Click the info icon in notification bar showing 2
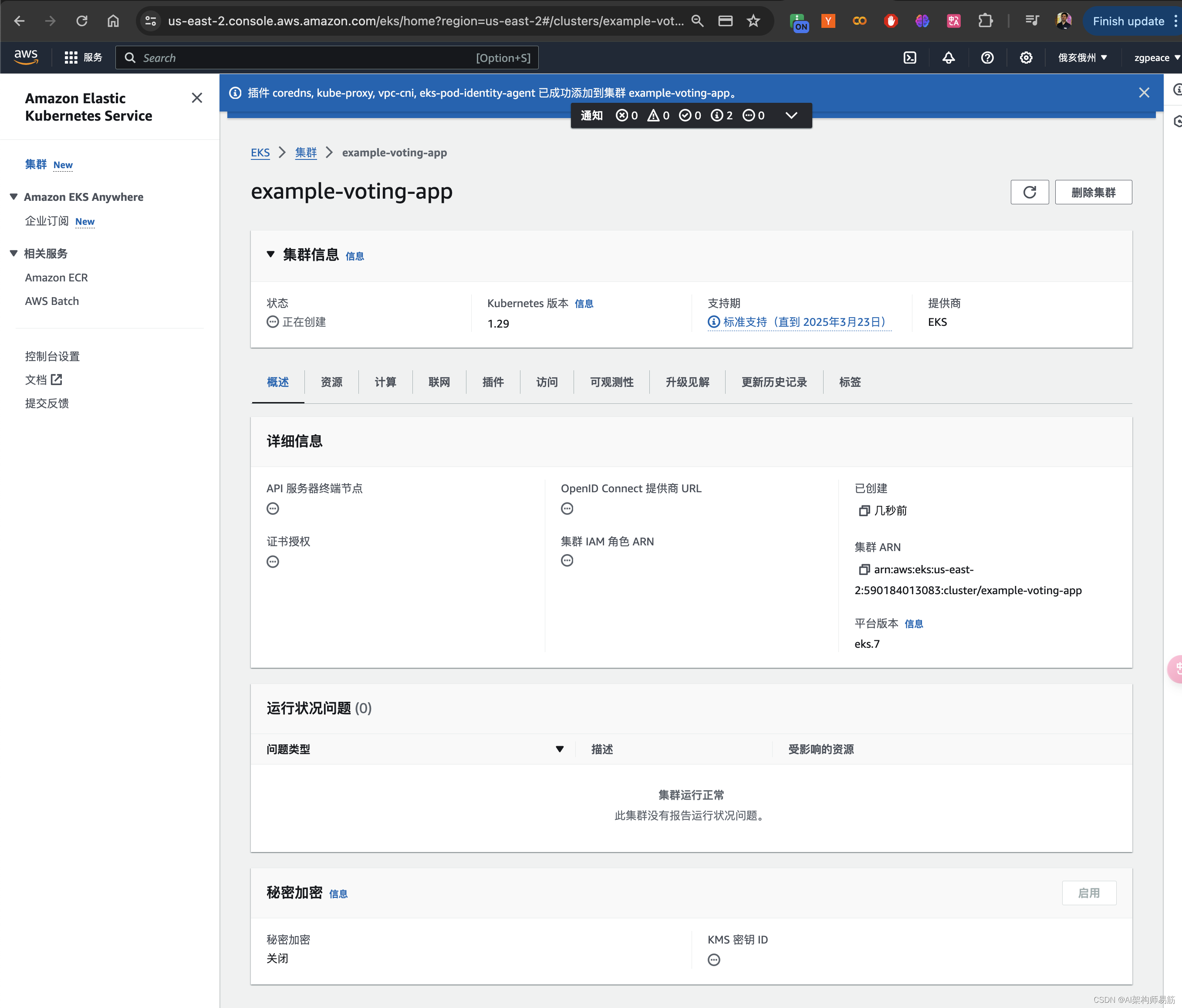 (717, 115)
